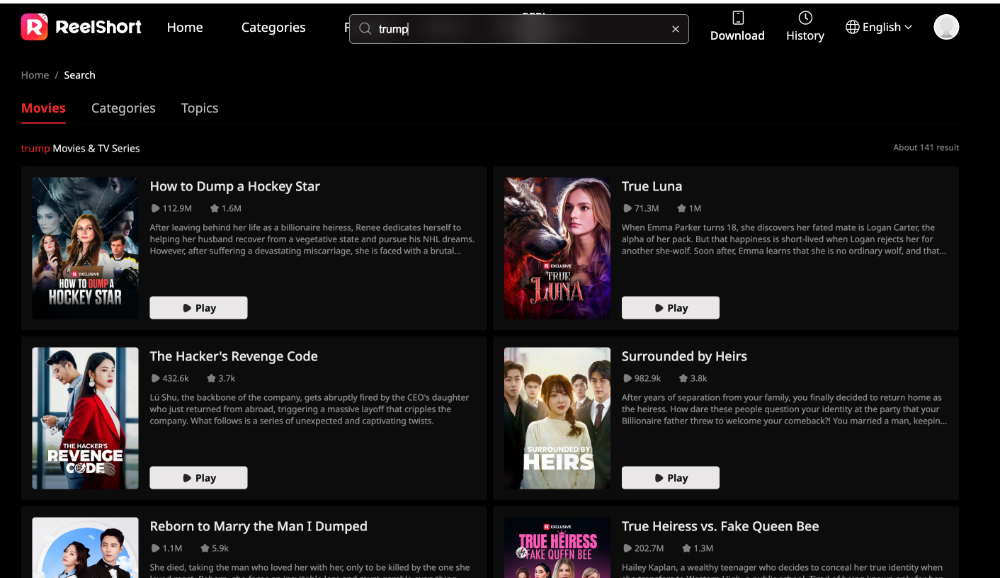Click the ReelShort logo icon

coord(34,27)
